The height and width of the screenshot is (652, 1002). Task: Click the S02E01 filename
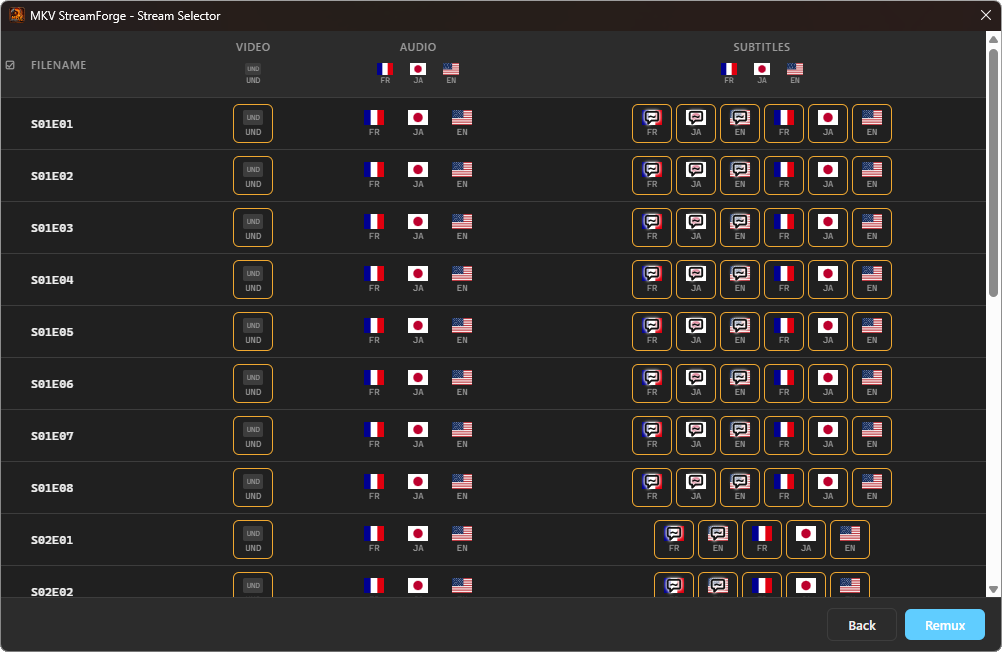pos(52,540)
